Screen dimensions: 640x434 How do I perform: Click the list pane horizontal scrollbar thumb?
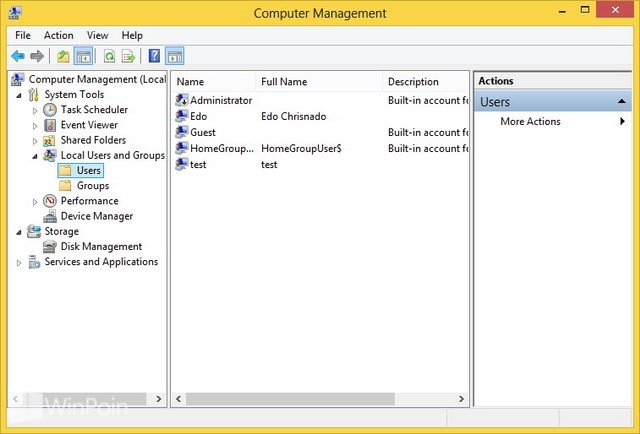pyautogui.click(x=290, y=399)
